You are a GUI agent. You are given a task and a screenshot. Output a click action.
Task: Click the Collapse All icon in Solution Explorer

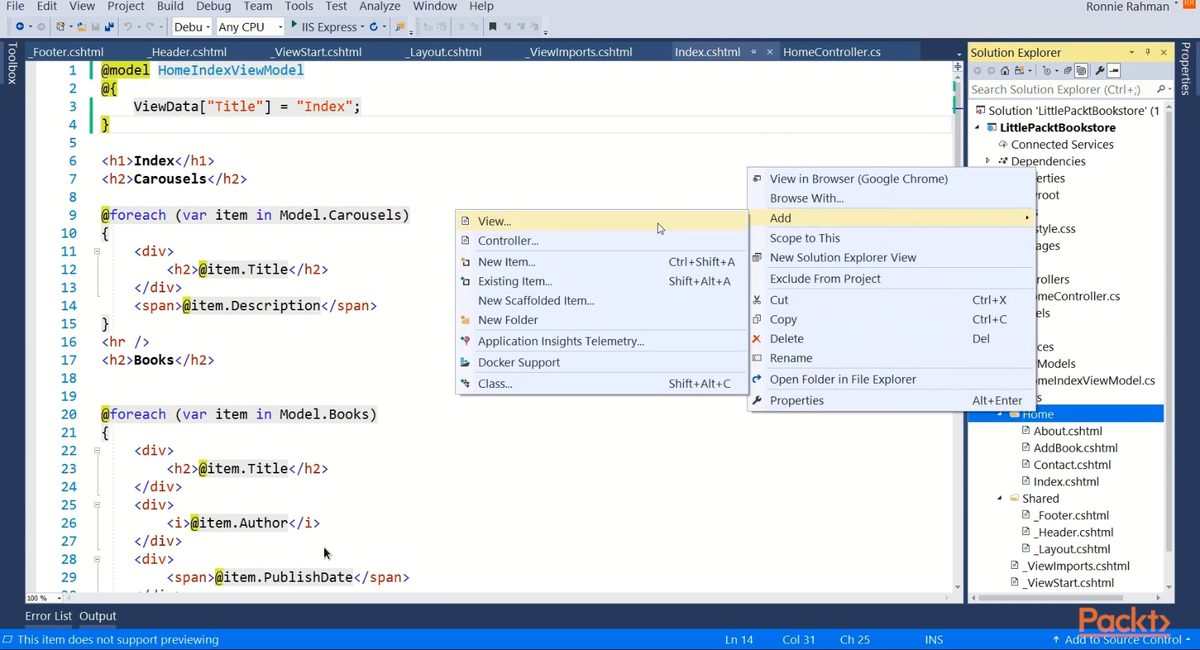click(x=1067, y=71)
